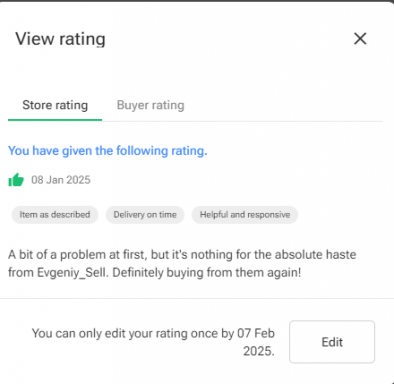Click the review comment's first line
This screenshot has height=384, width=394.
(x=182, y=255)
